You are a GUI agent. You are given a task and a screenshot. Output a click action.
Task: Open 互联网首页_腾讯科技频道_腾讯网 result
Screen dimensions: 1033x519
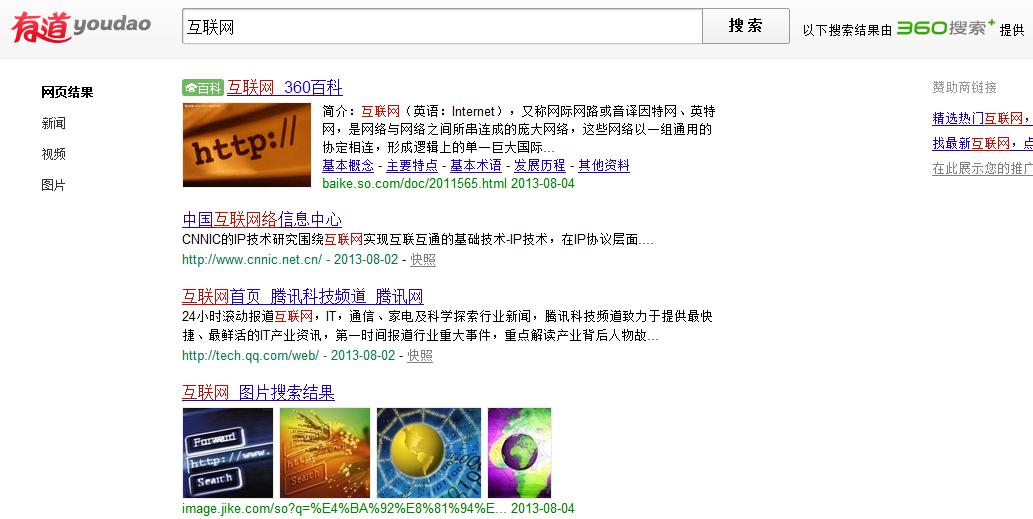point(302,296)
